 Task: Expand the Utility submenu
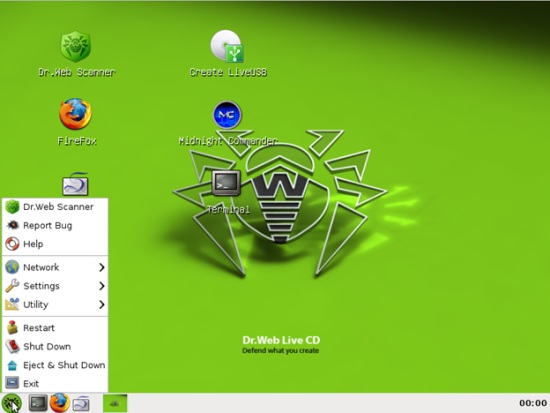click(55, 305)
